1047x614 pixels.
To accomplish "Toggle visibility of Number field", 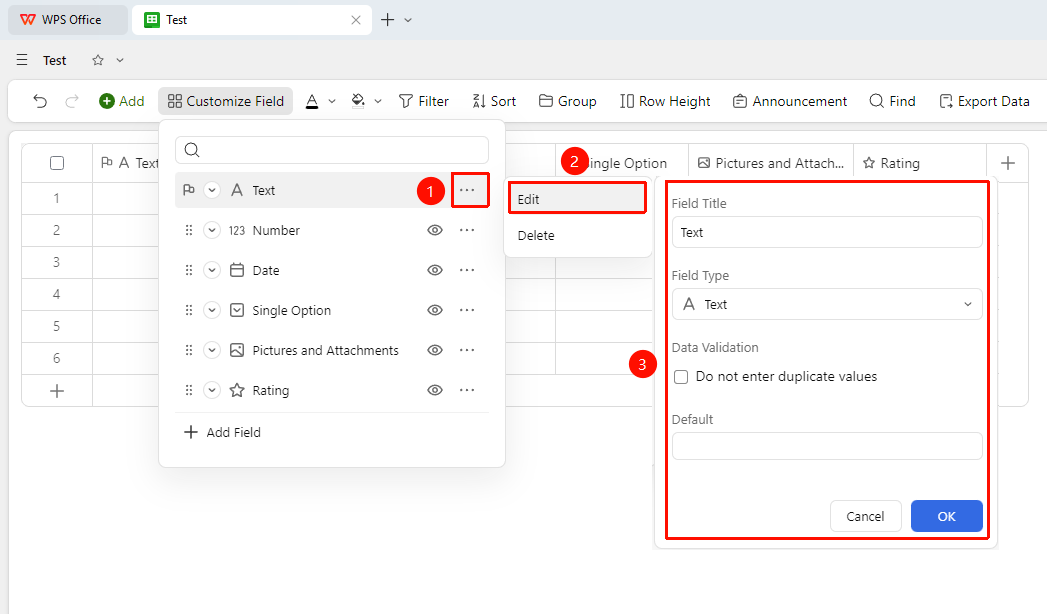I will coord(435,230).
